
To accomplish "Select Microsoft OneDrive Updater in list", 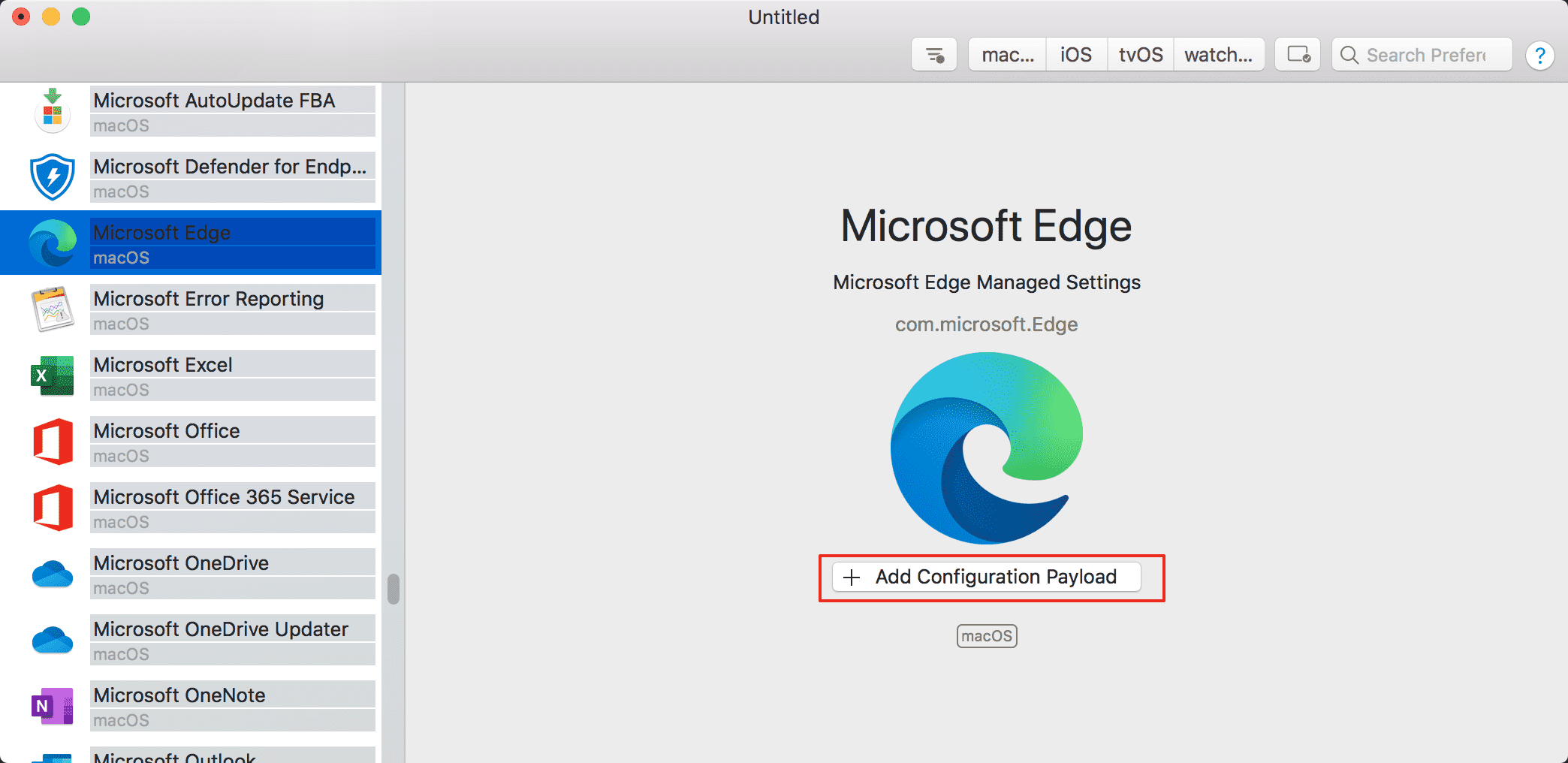I will (x=221, y=629).
